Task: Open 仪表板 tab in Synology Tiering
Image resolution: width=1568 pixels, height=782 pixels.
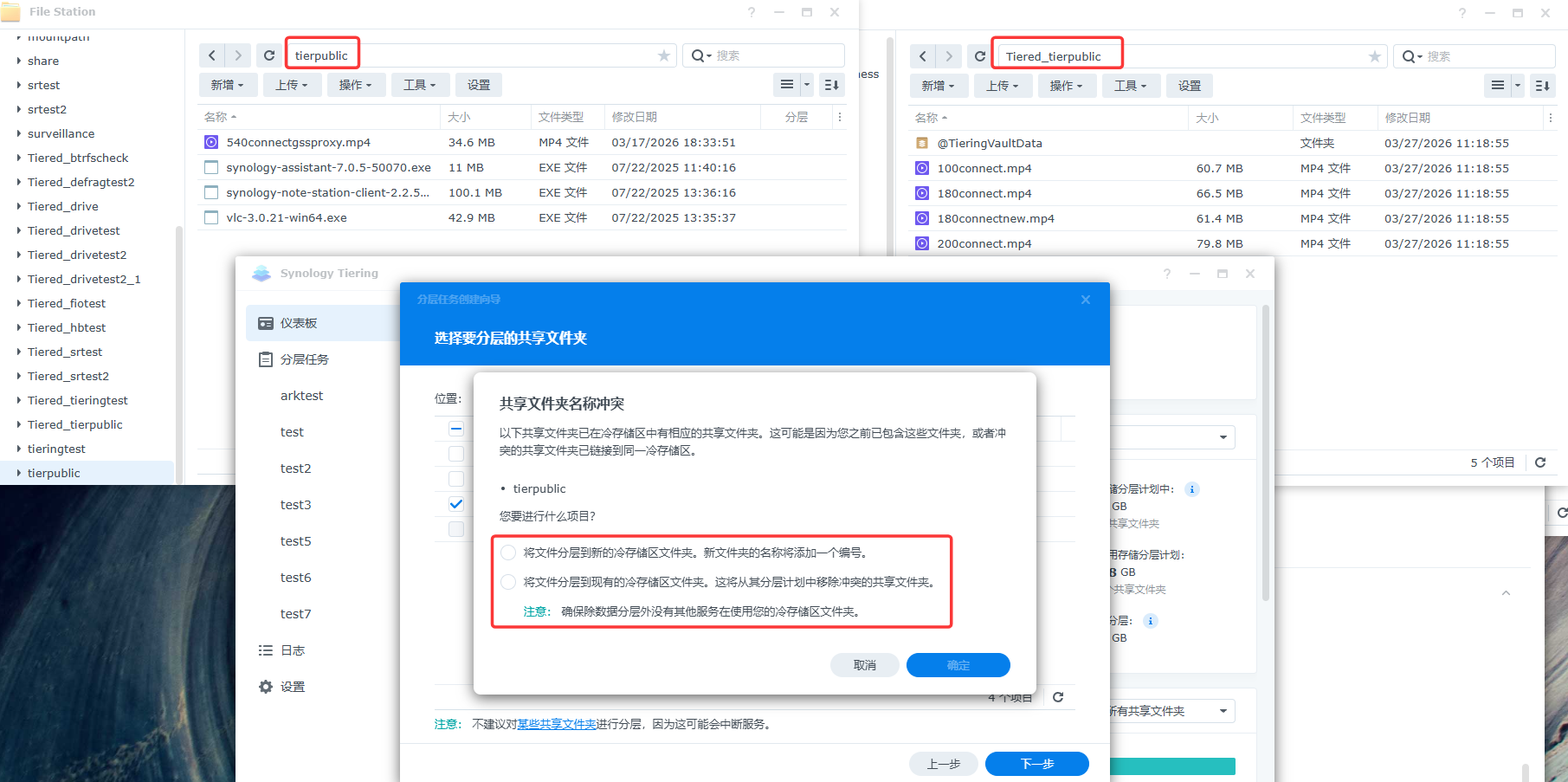Action: coord(299,323)
